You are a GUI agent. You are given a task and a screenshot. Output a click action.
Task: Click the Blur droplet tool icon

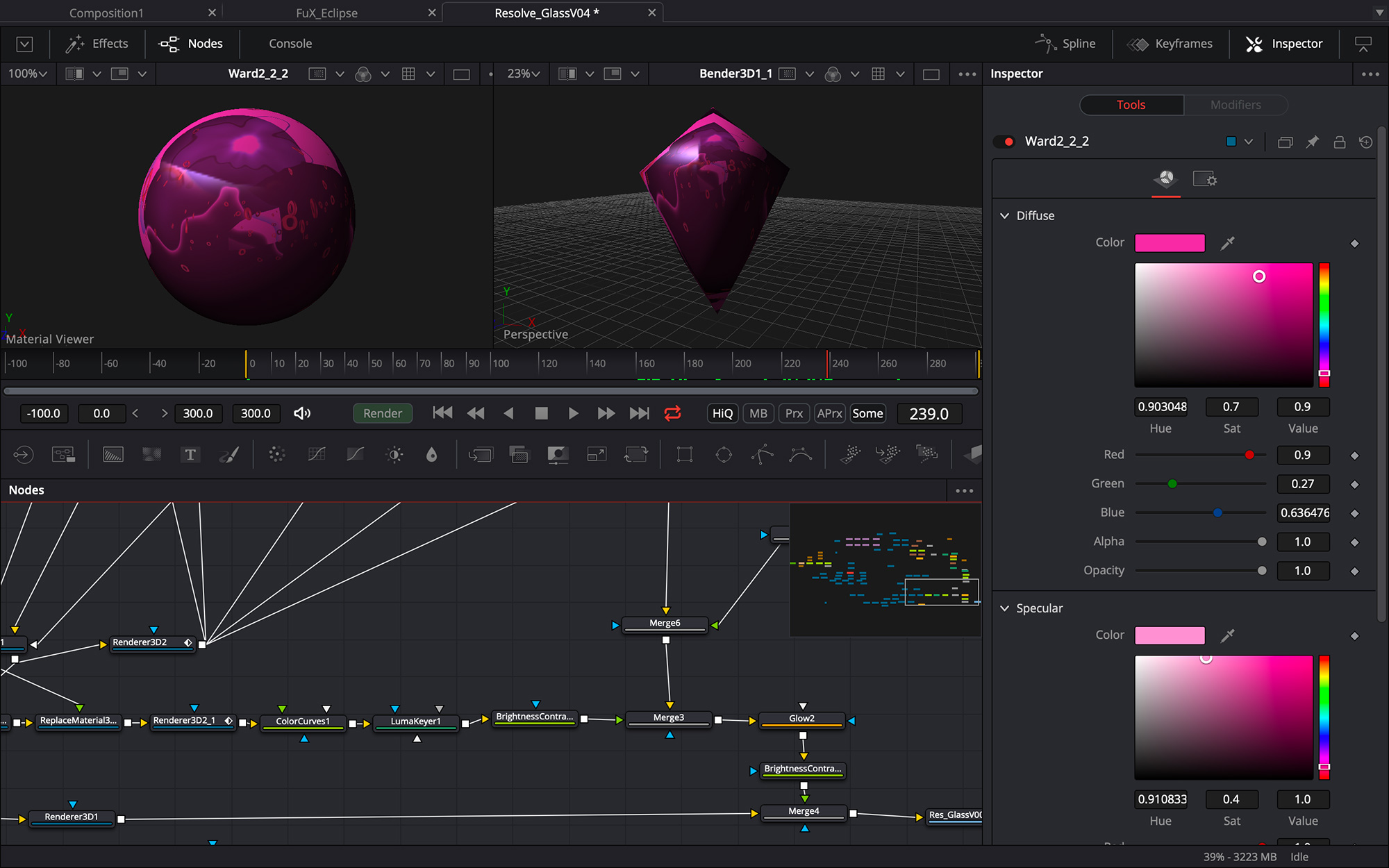[x=431, y=455]
